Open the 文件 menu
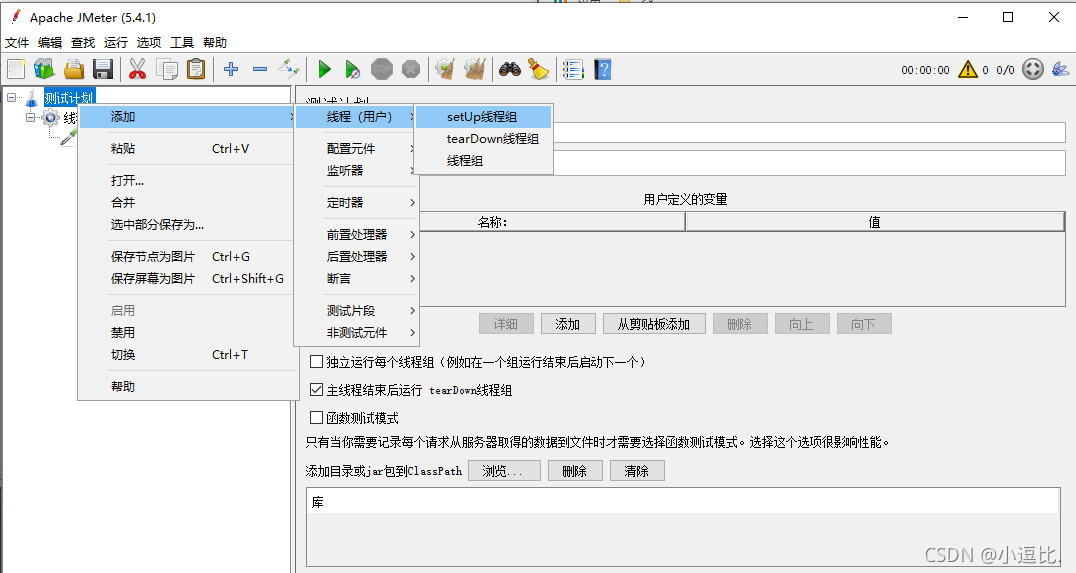 pos(17,43)
